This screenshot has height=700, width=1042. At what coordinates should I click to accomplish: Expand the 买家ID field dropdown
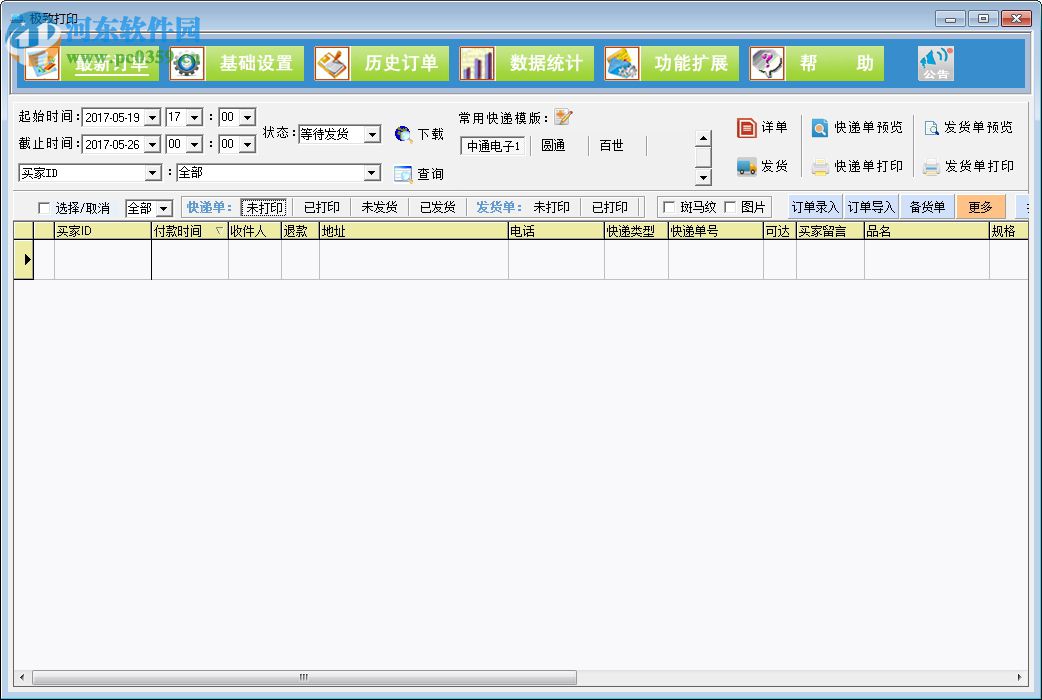click(153, 173)
